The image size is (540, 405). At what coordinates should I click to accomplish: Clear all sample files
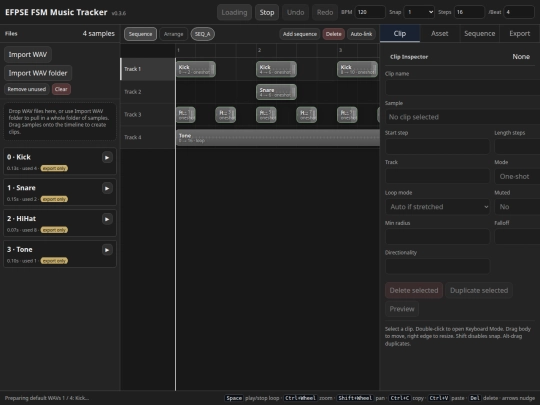click(x=61, y=89)
